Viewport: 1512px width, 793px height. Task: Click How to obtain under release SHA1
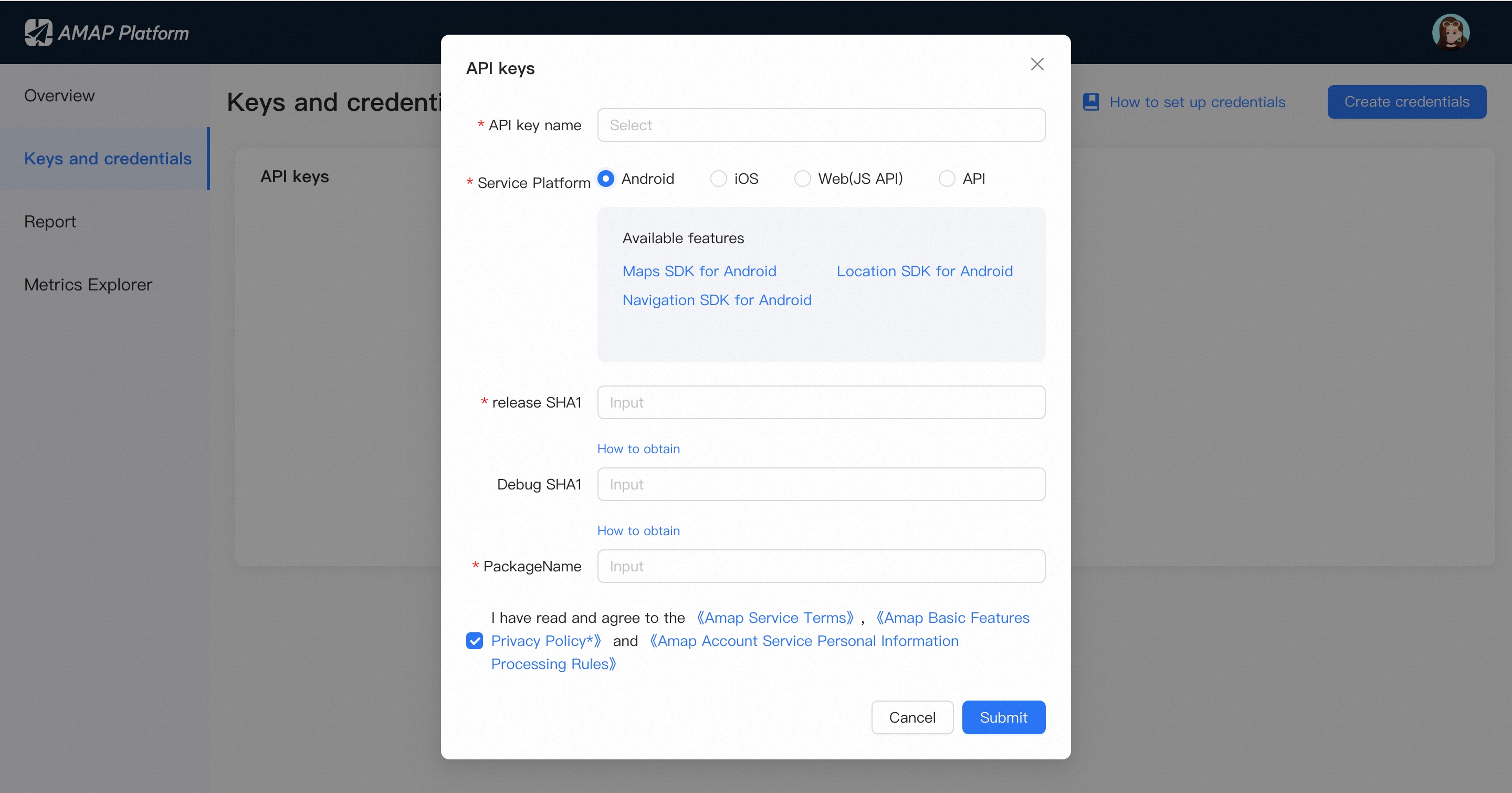click(x=638, y=449)
